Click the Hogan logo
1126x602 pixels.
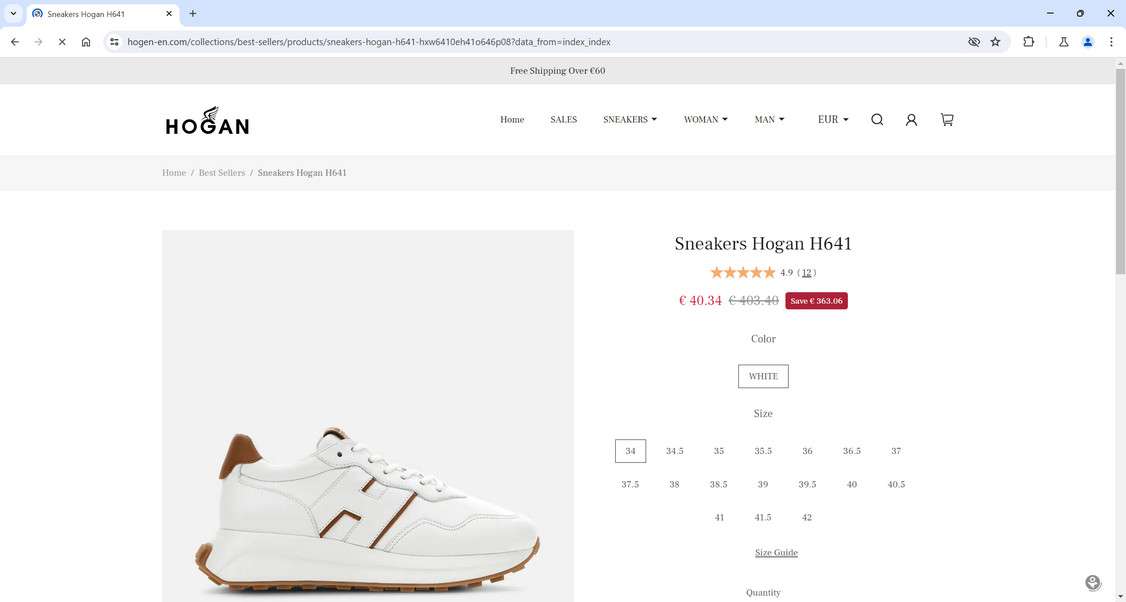point(208,121)
